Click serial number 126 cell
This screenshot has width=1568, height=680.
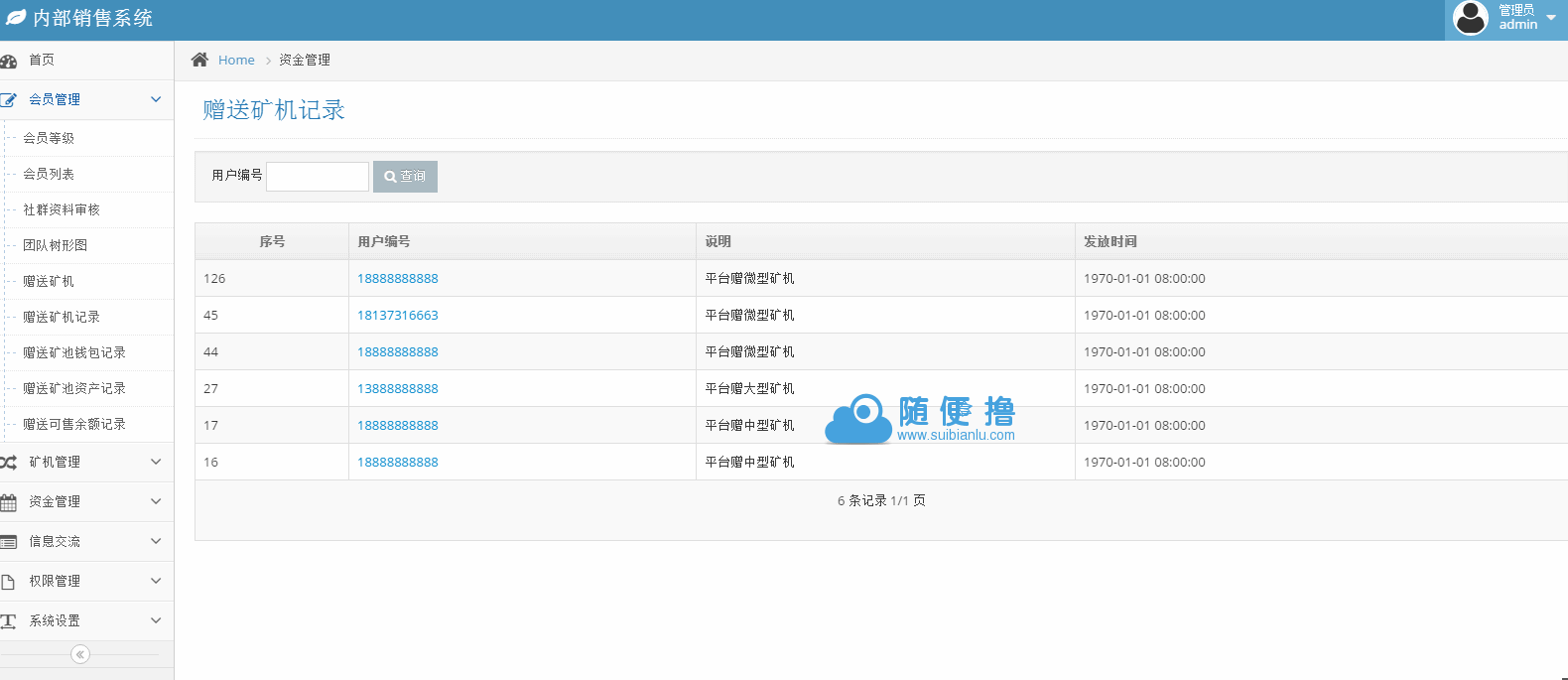pyautogui.click(x=272, y=278)
